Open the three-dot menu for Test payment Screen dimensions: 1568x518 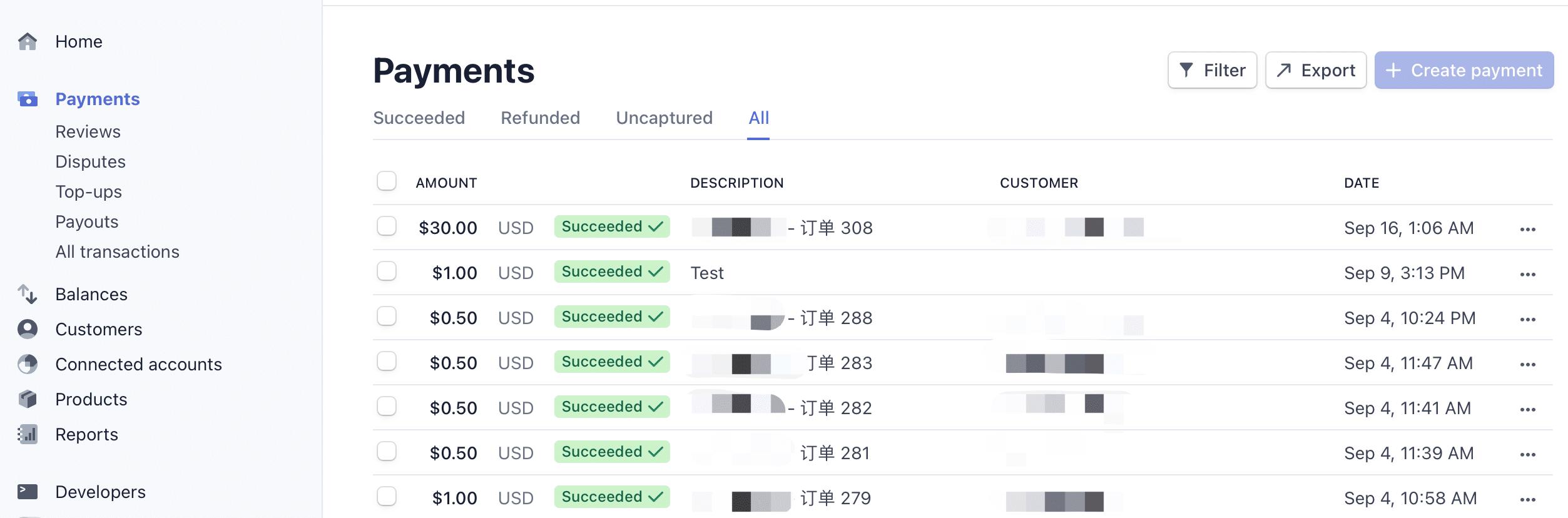1527,274
